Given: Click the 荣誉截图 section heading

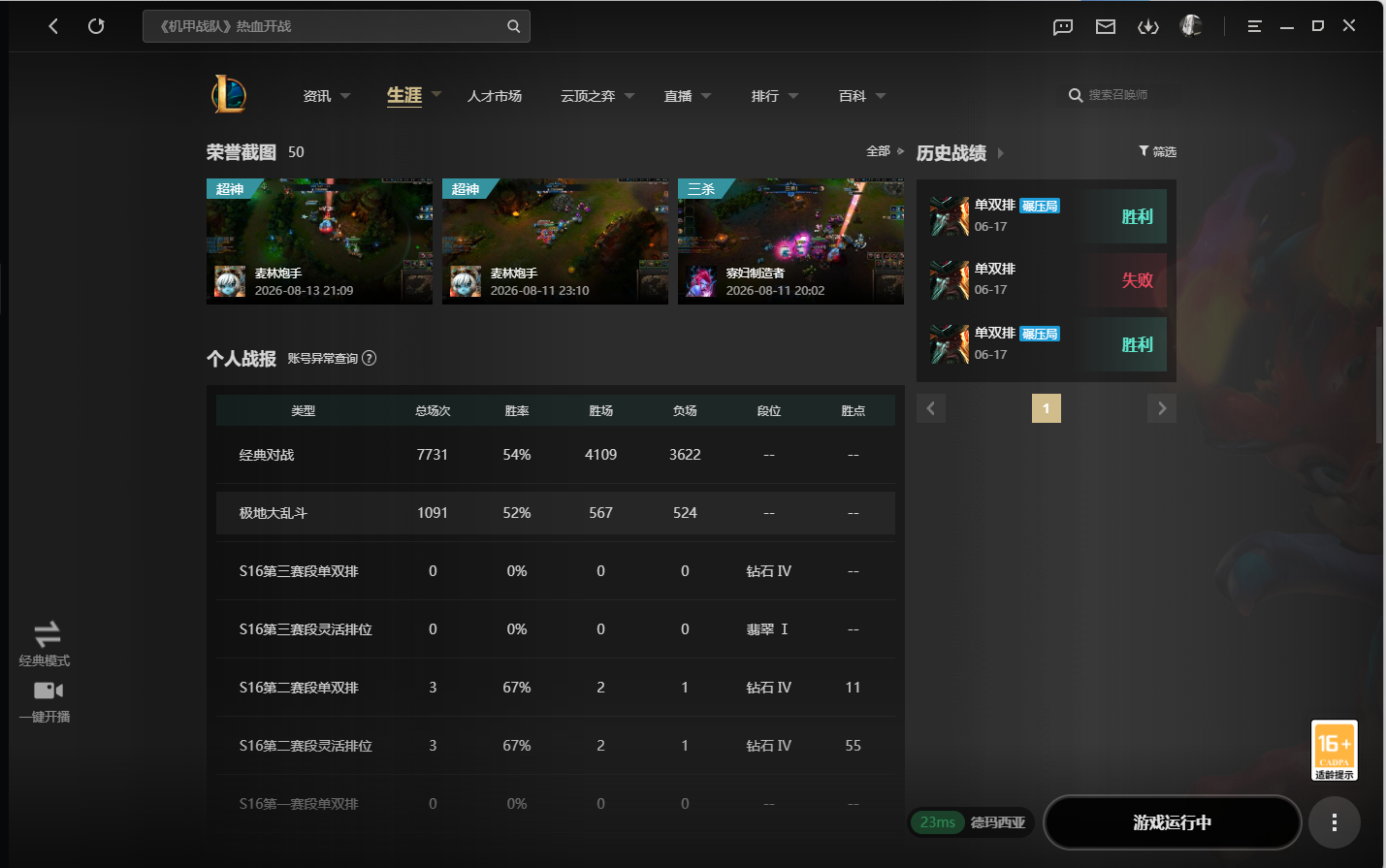Looking at the screenshot, I should click(242, 152).
